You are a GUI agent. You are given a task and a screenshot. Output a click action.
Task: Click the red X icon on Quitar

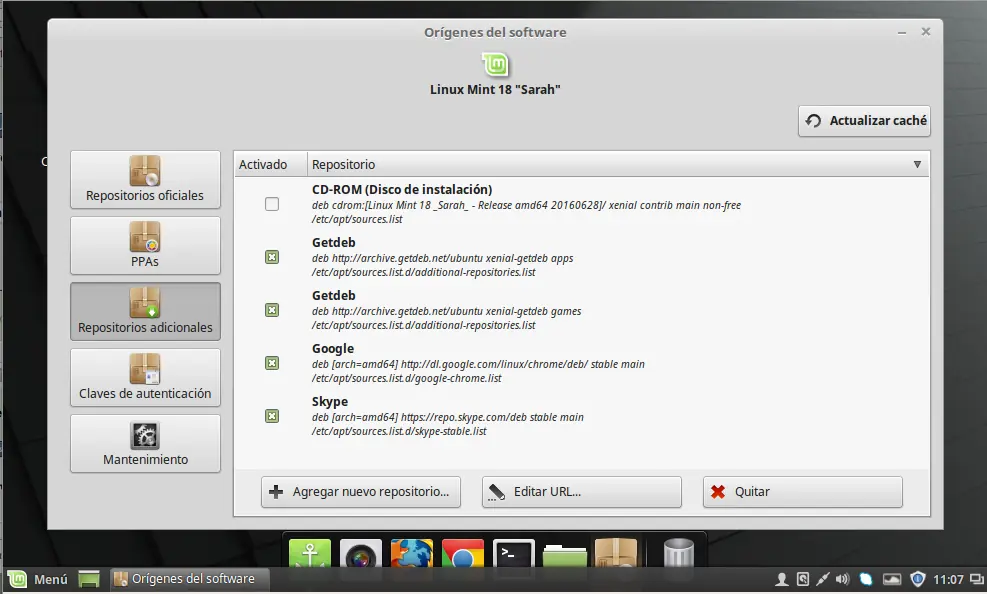[x=718, y=491]
